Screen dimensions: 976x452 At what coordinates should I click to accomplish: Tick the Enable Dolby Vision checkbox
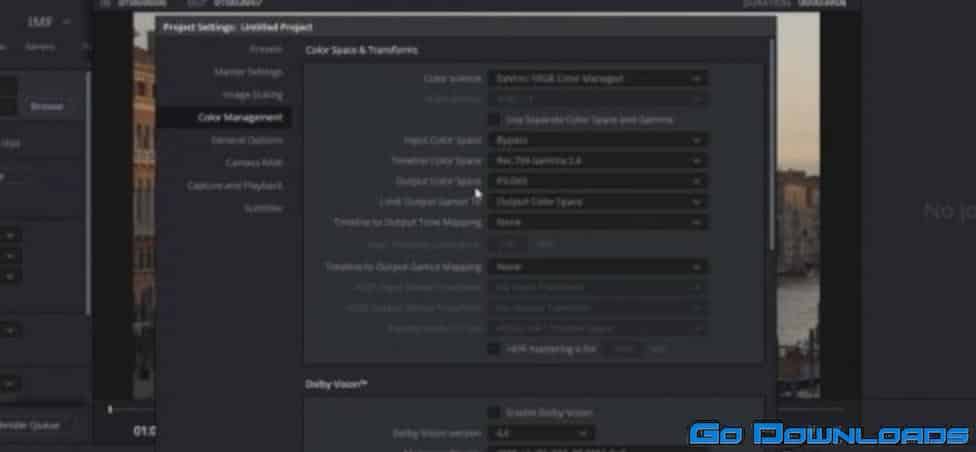[494, 412]
